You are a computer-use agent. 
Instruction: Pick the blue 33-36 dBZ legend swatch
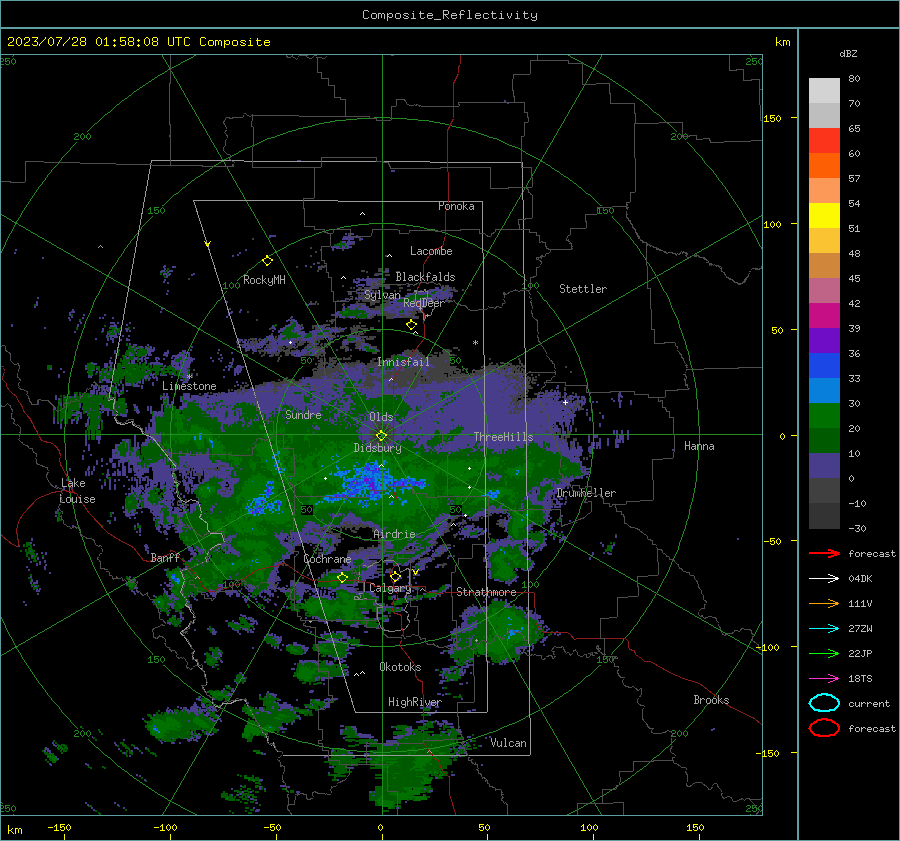point(824,366)
